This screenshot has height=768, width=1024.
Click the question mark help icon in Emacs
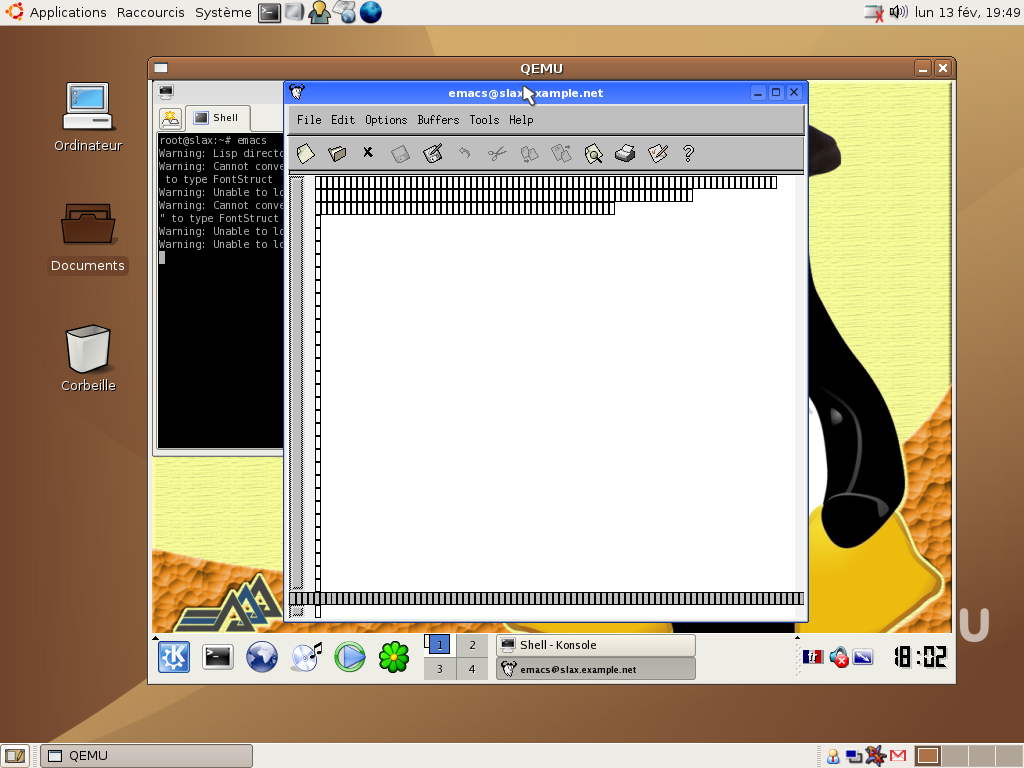[688, 153]
